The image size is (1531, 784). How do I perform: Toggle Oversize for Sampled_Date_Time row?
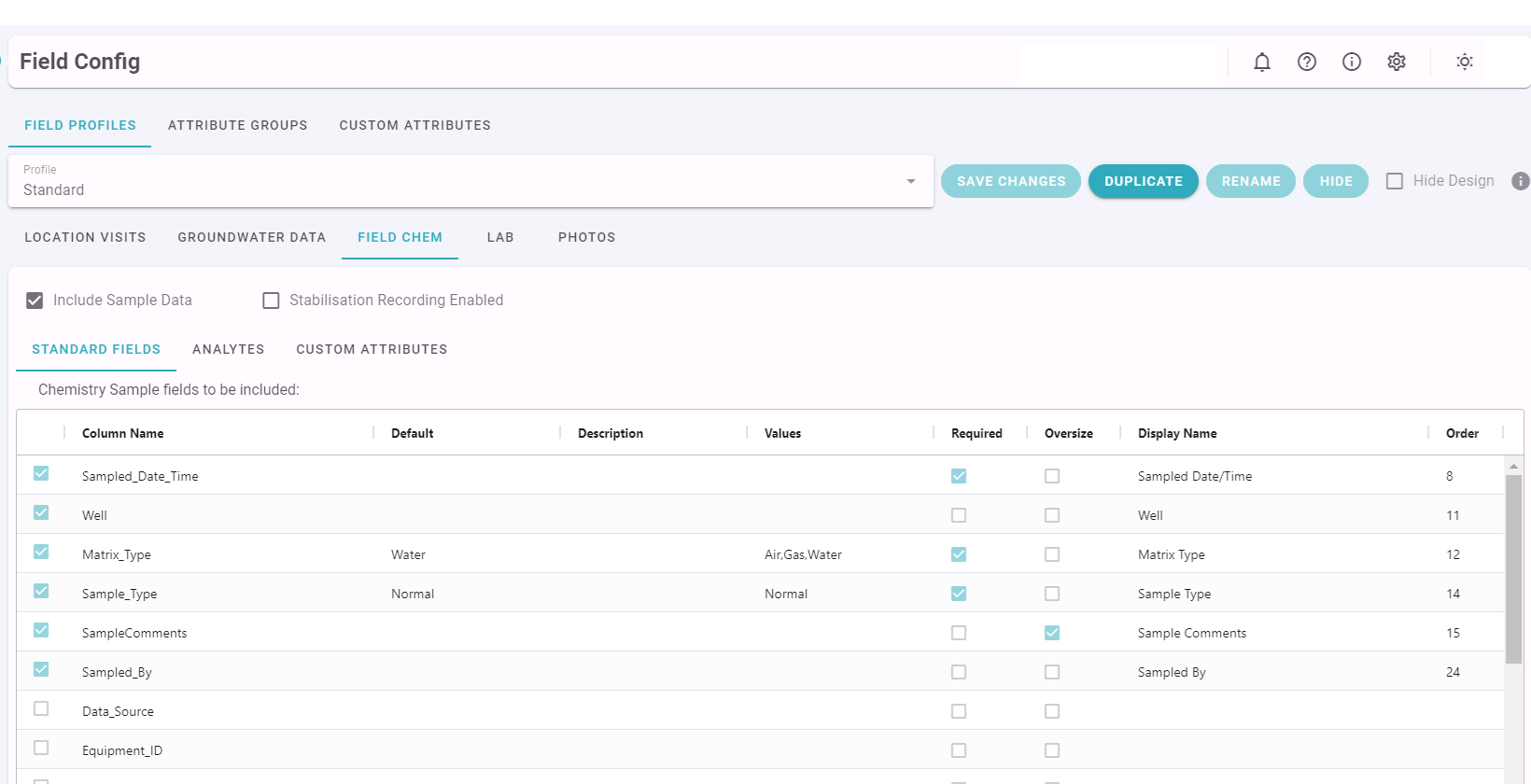1052,476
